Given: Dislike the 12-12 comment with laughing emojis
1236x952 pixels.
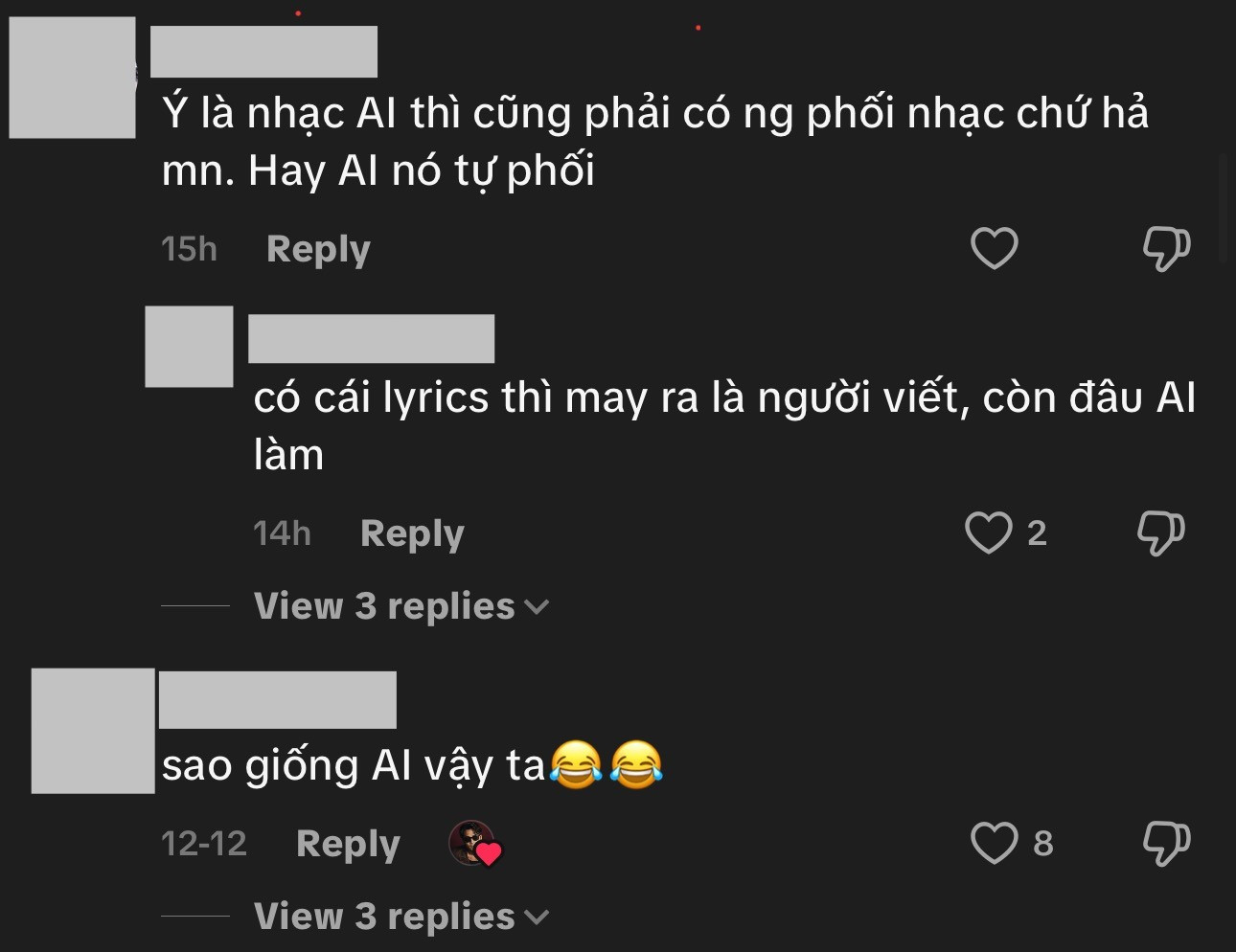Looking at the screenshot, I should coord(1166,843).
